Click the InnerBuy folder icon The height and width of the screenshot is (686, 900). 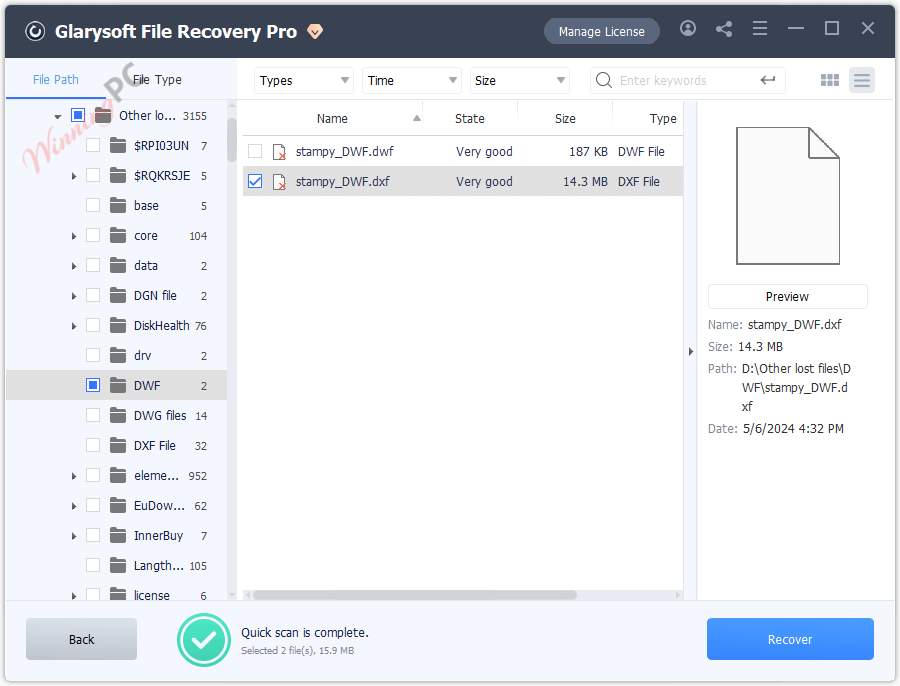click(118, 535)
